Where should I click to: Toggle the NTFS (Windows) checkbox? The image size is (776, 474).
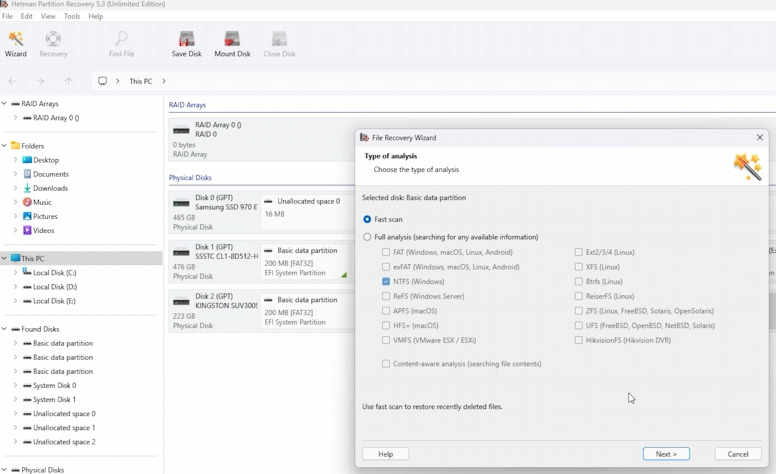point(386,281)
